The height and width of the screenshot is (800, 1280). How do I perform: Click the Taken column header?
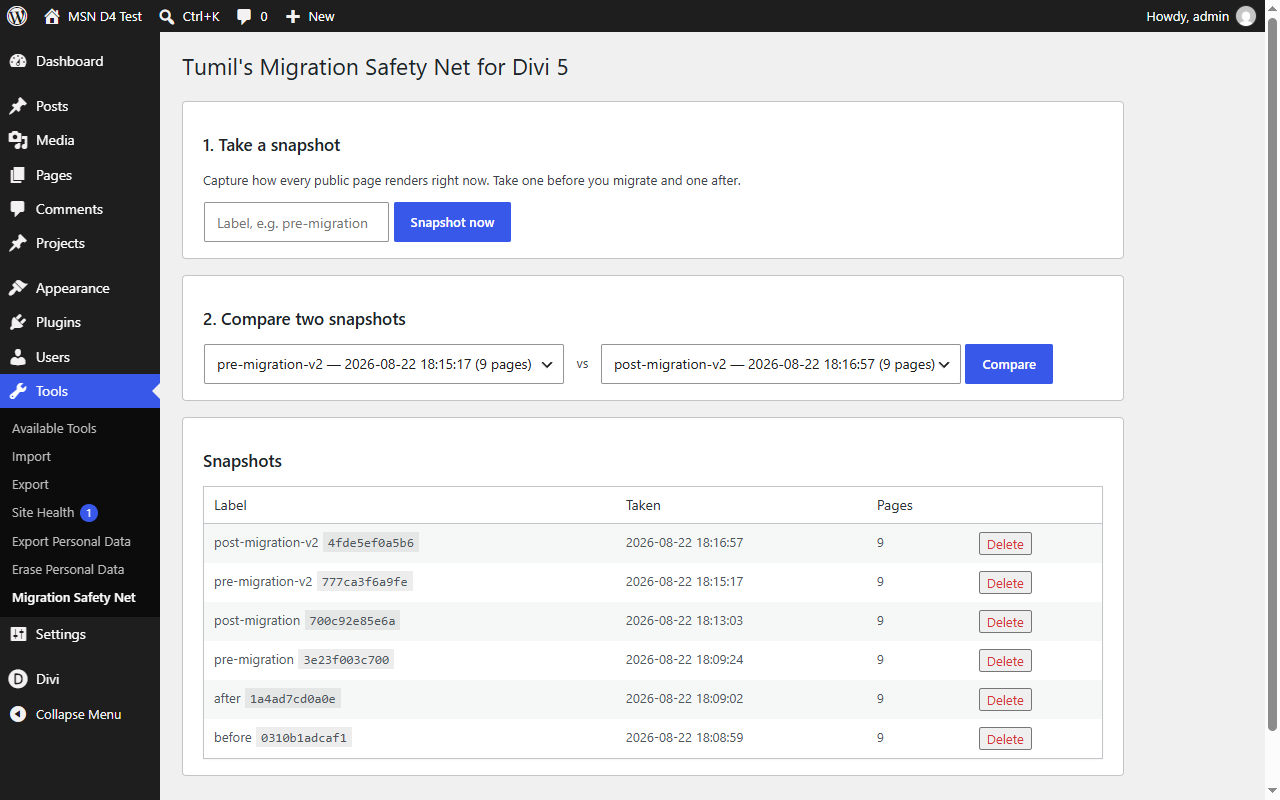point(643,505)
